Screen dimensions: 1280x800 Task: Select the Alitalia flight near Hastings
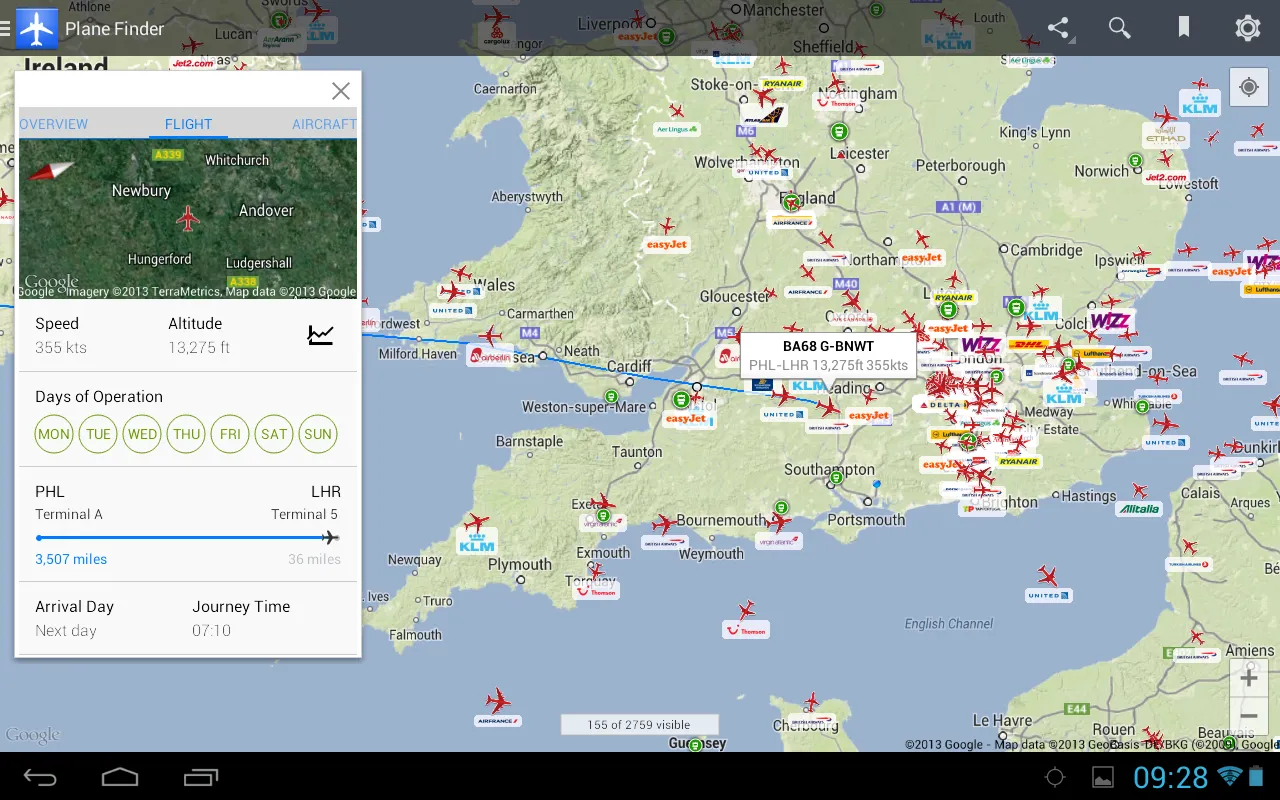(x=1139, y=509)
